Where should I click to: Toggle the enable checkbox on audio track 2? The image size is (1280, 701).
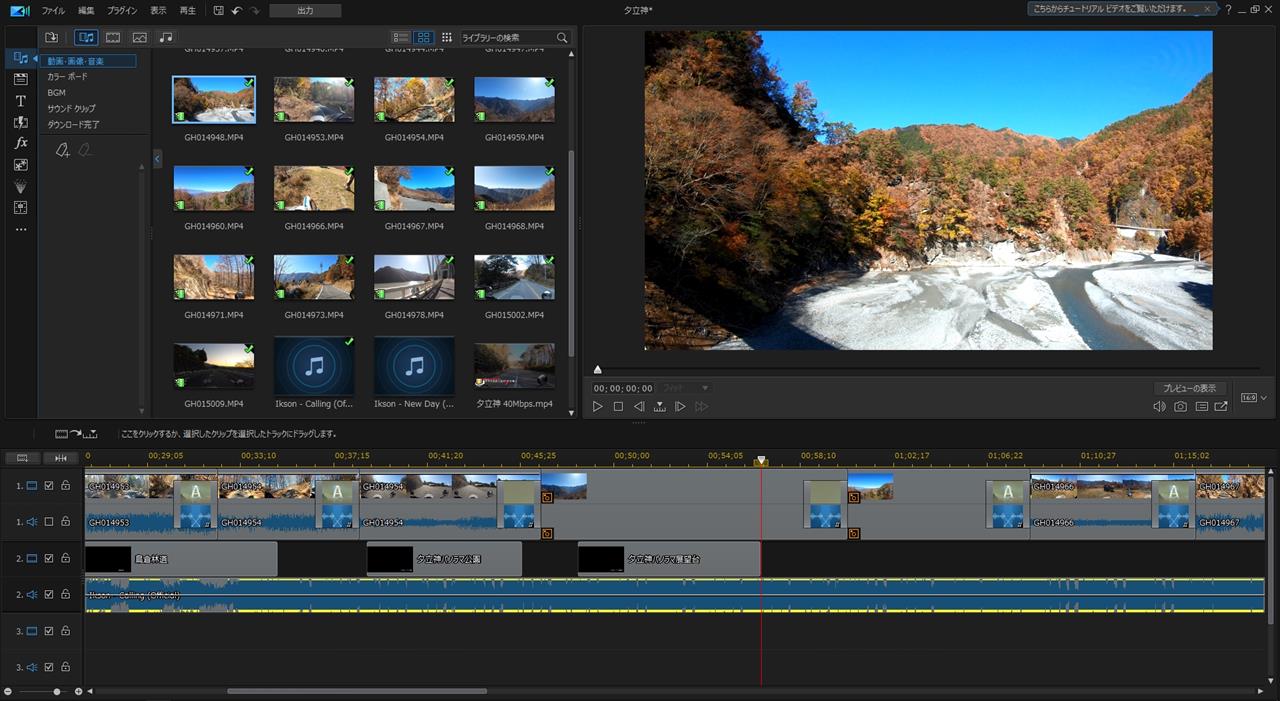coord(49,594)
